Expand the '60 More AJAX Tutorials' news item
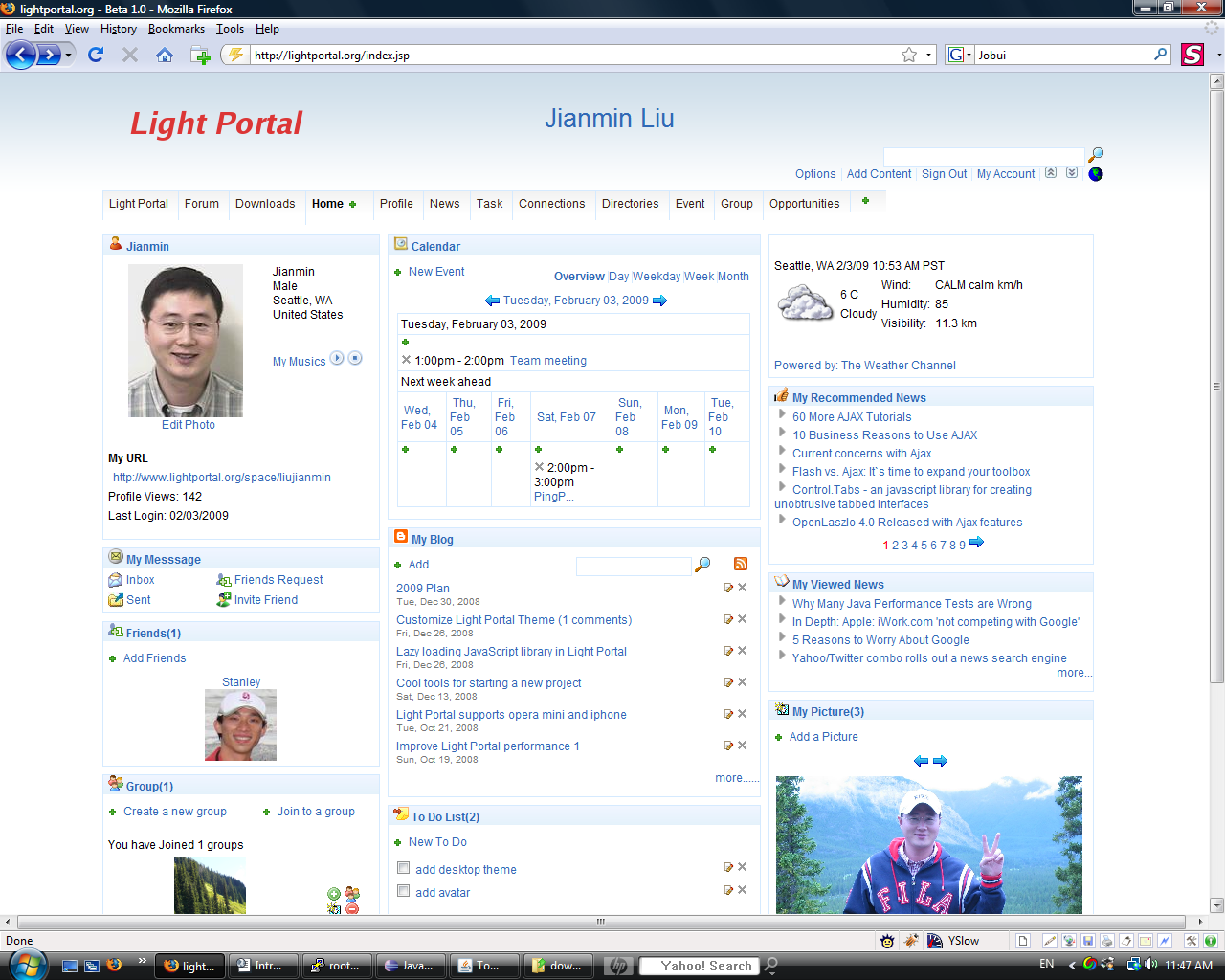This screenshot has width=1225, height=980. 782,416
